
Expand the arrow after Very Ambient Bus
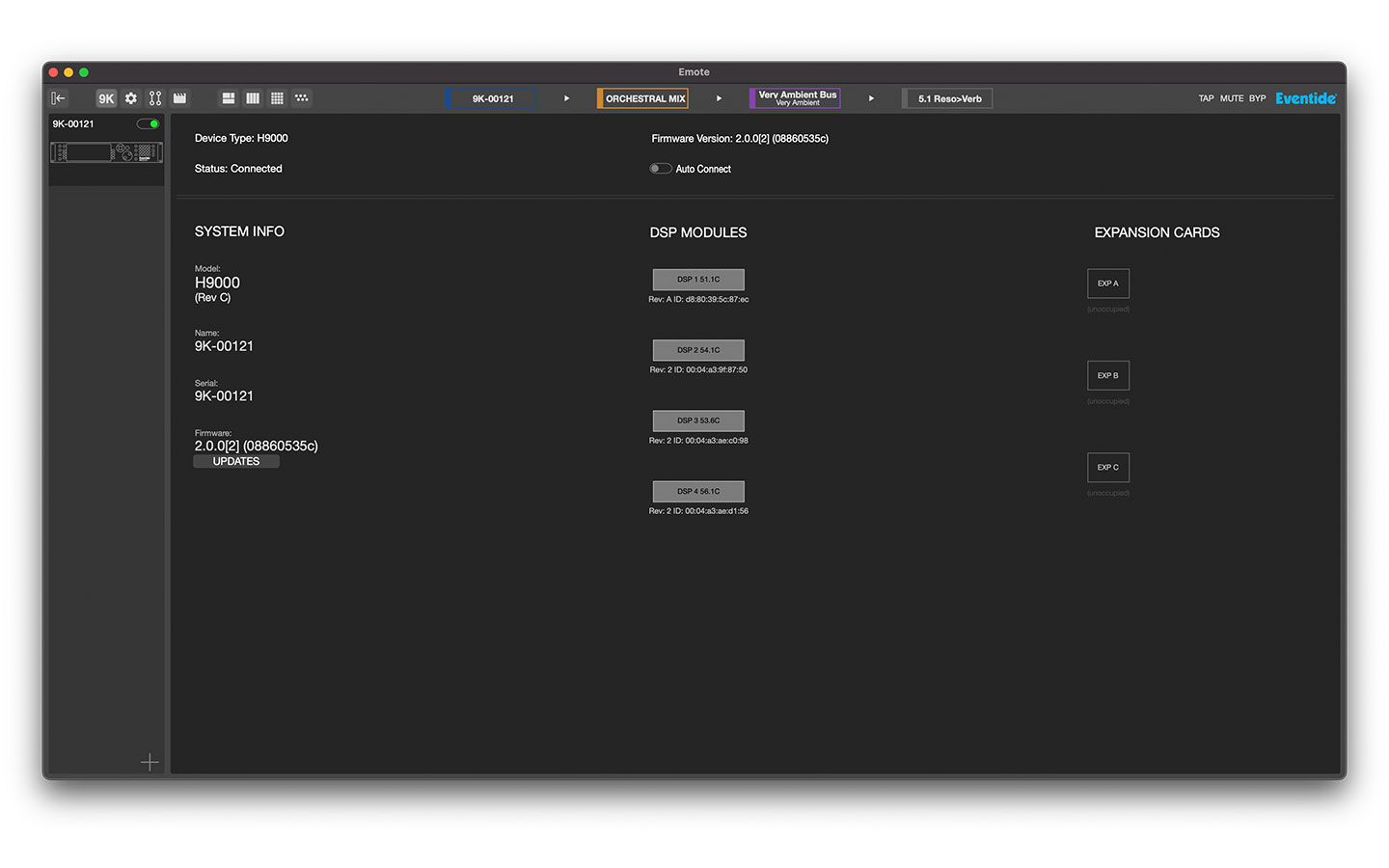tap(872, 98)
